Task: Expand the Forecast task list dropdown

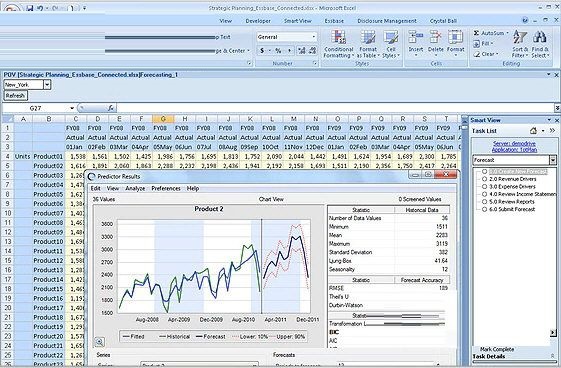Action: [x=553, y=160]
